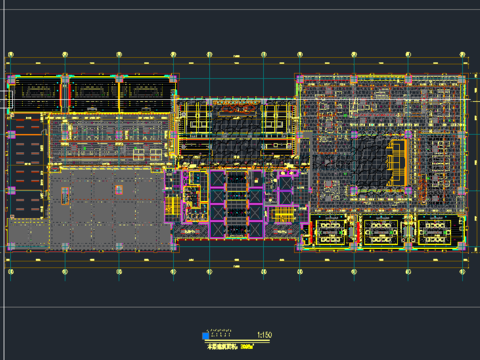
Task: Select the first grid axis bubble in the bottom row
Action: [11, 272]
